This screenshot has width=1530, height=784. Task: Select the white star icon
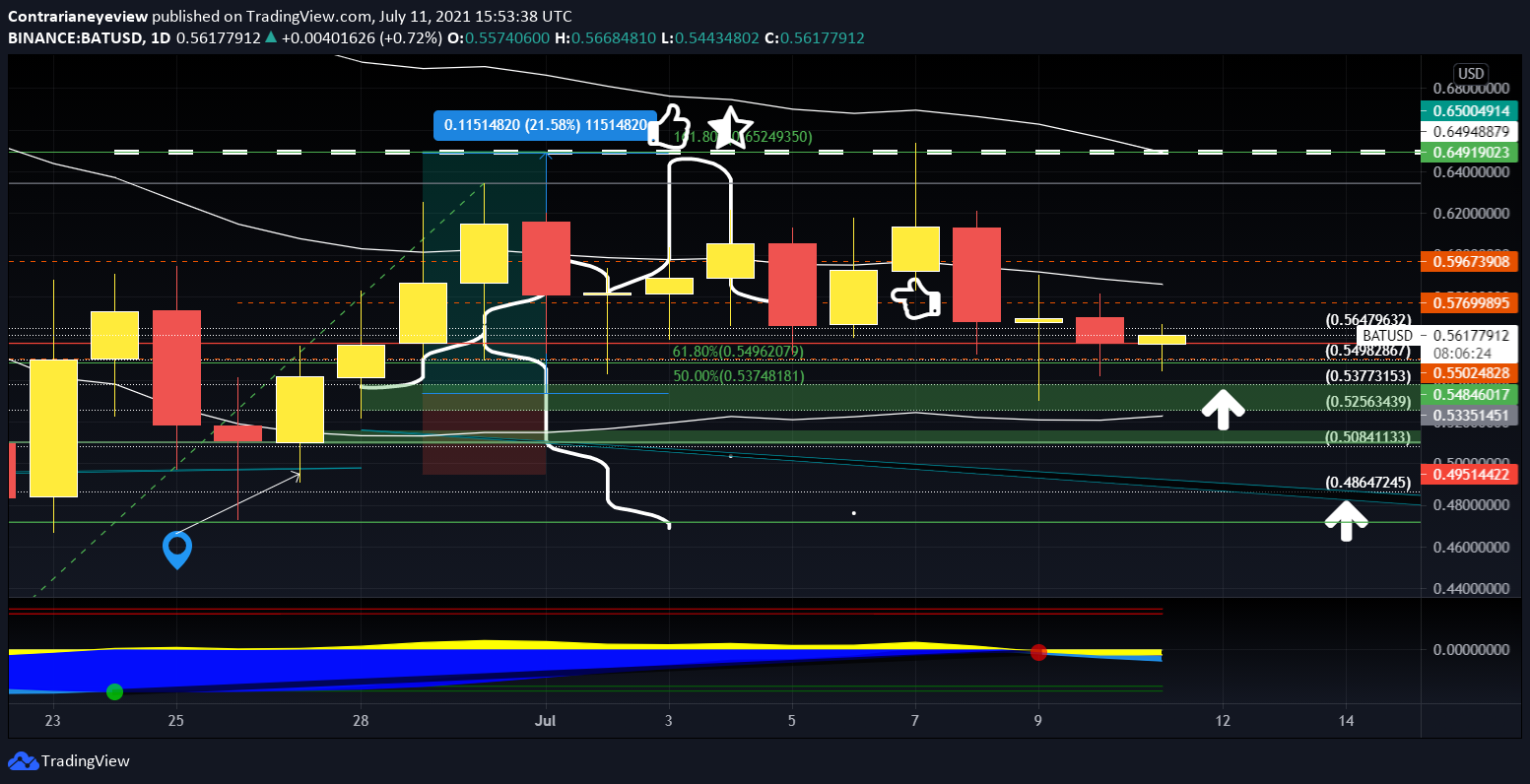tap(730, 127)
